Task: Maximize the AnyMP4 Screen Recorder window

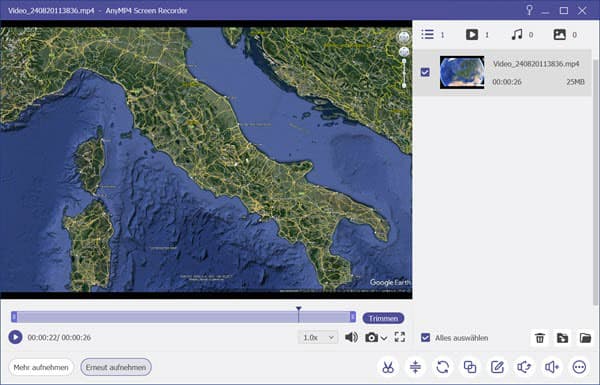Action: 564,11
